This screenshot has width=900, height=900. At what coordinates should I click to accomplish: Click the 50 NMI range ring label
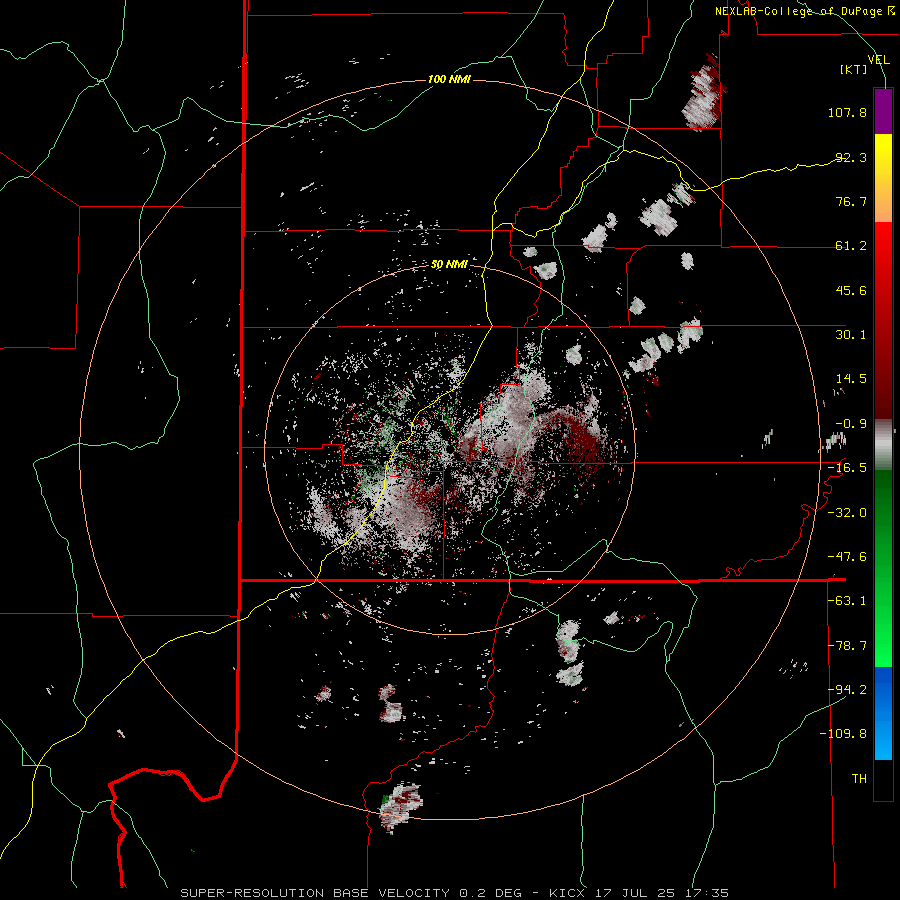pyautogui.click(x=449, y=264)
